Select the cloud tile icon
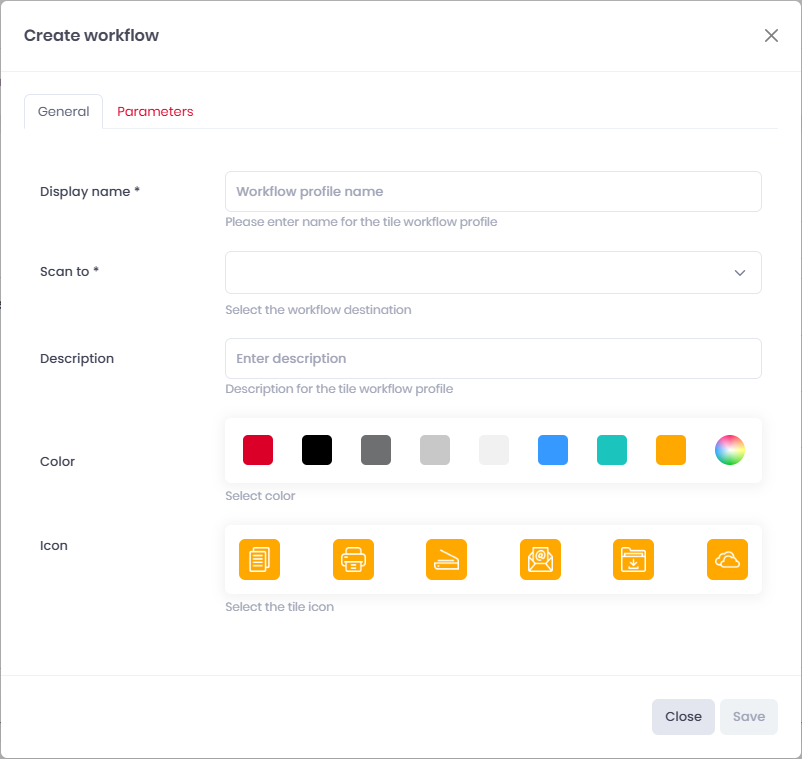The image size is (802, 759). tap(727, 559)
